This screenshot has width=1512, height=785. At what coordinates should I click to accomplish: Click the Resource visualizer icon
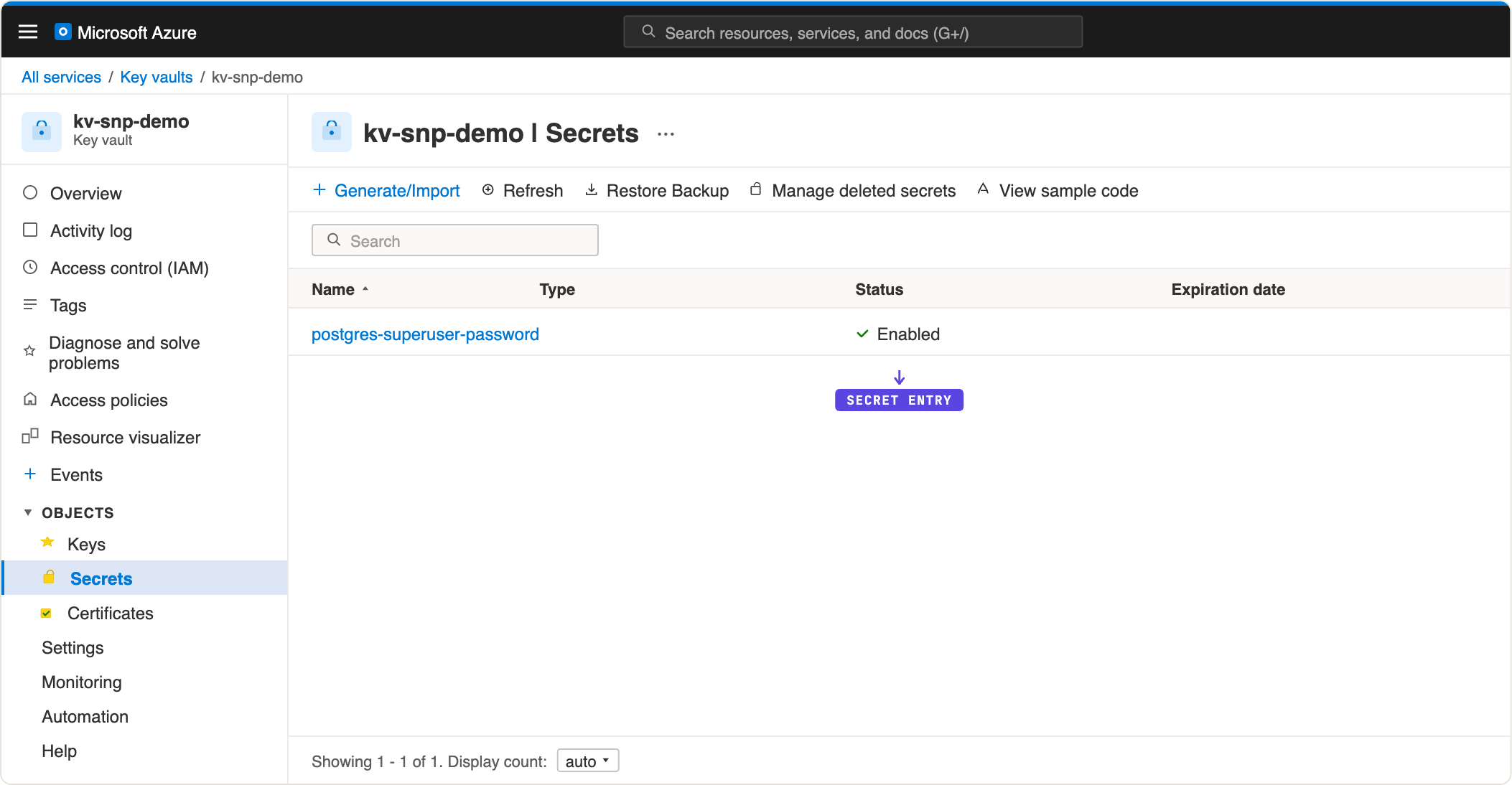tap(30, 436)
